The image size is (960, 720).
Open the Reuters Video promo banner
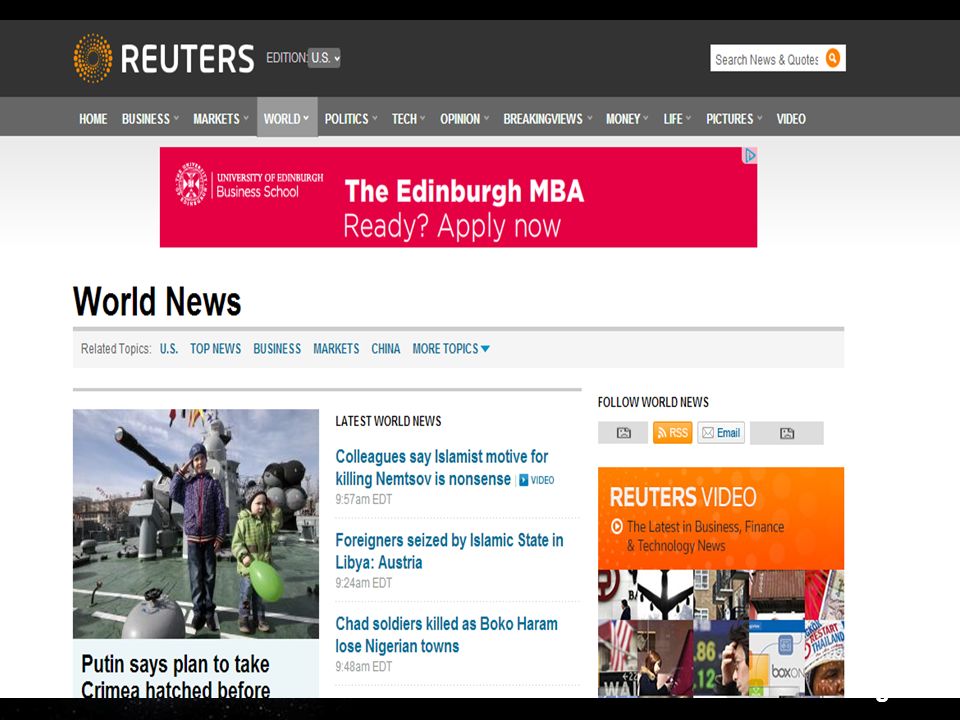click(721, 519)
